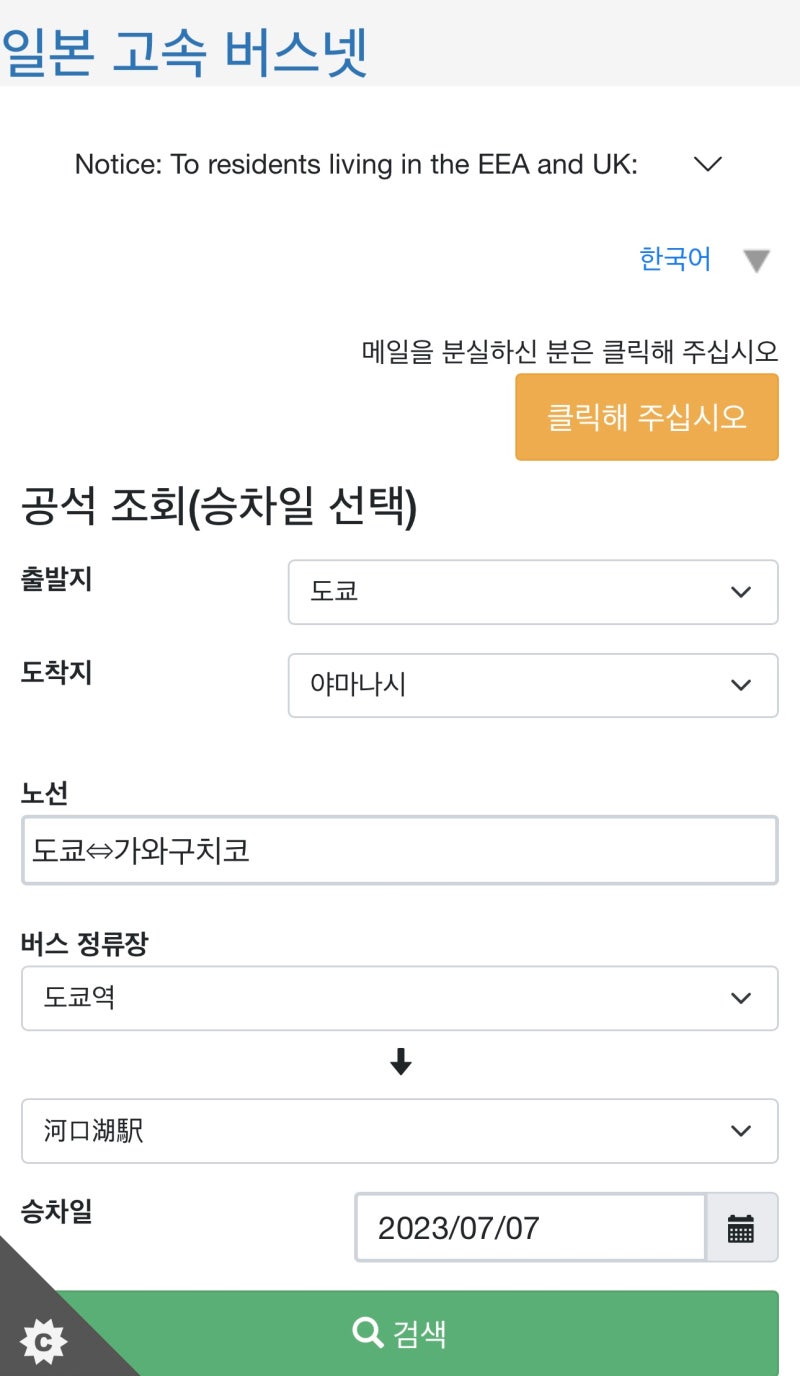Open the 도쿄역 bus stop dropdown
This screenshot has height=1376, width=800.
(x=400, y=997)
